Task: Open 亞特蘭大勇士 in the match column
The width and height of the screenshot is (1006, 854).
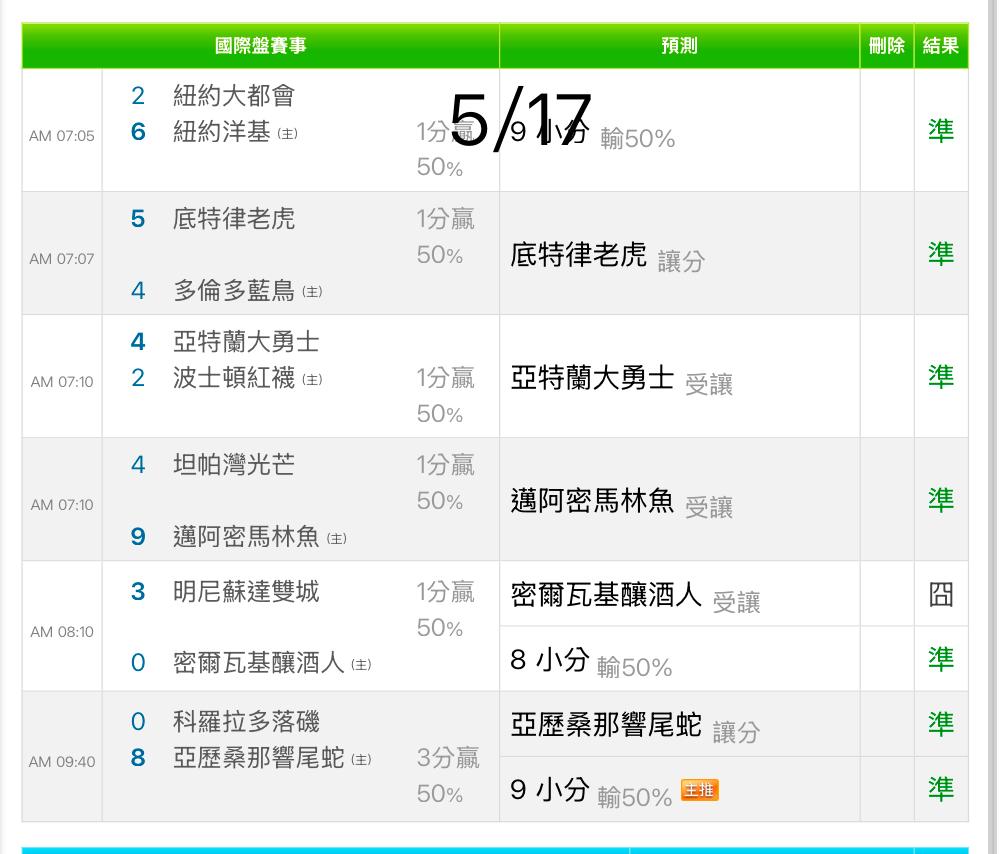Action: [x=246, y=341]
